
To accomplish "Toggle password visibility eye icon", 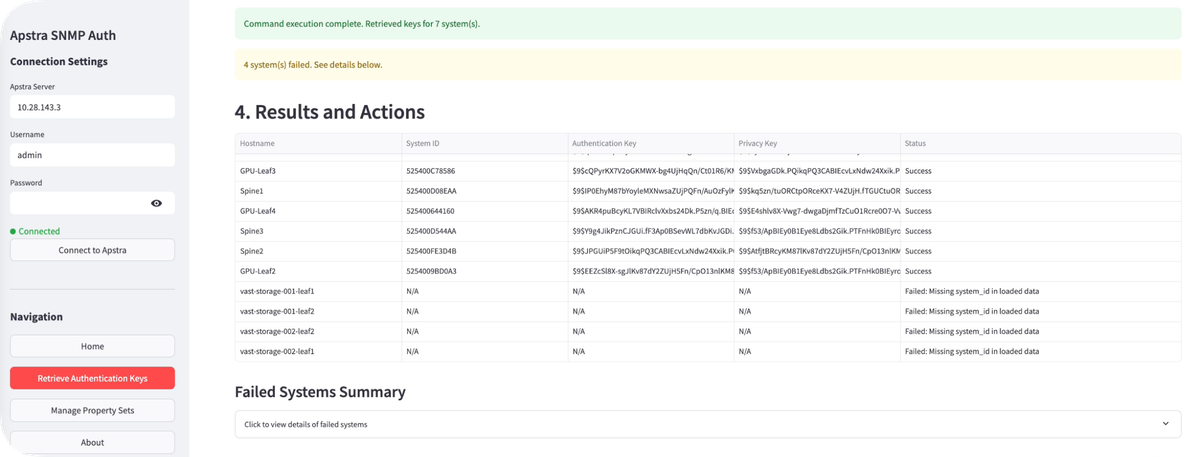I will click(x=156, y=203).
